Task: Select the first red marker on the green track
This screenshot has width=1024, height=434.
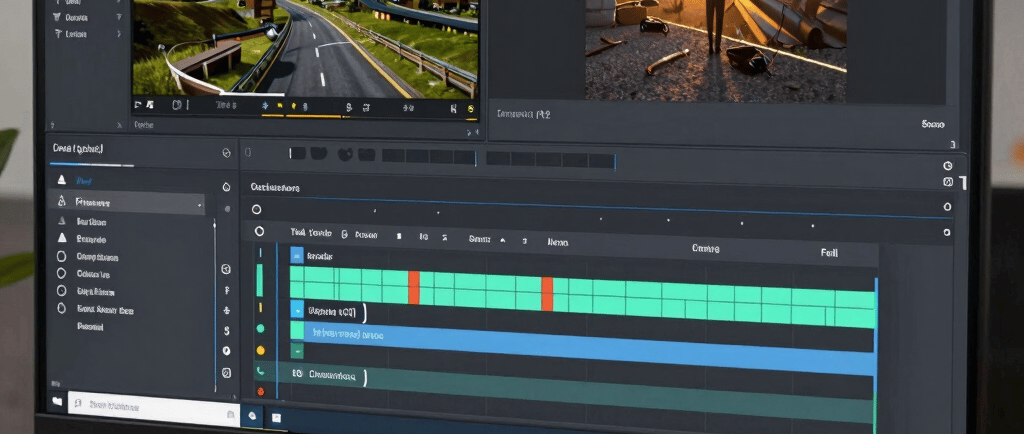Action: (x=413, y=288)
